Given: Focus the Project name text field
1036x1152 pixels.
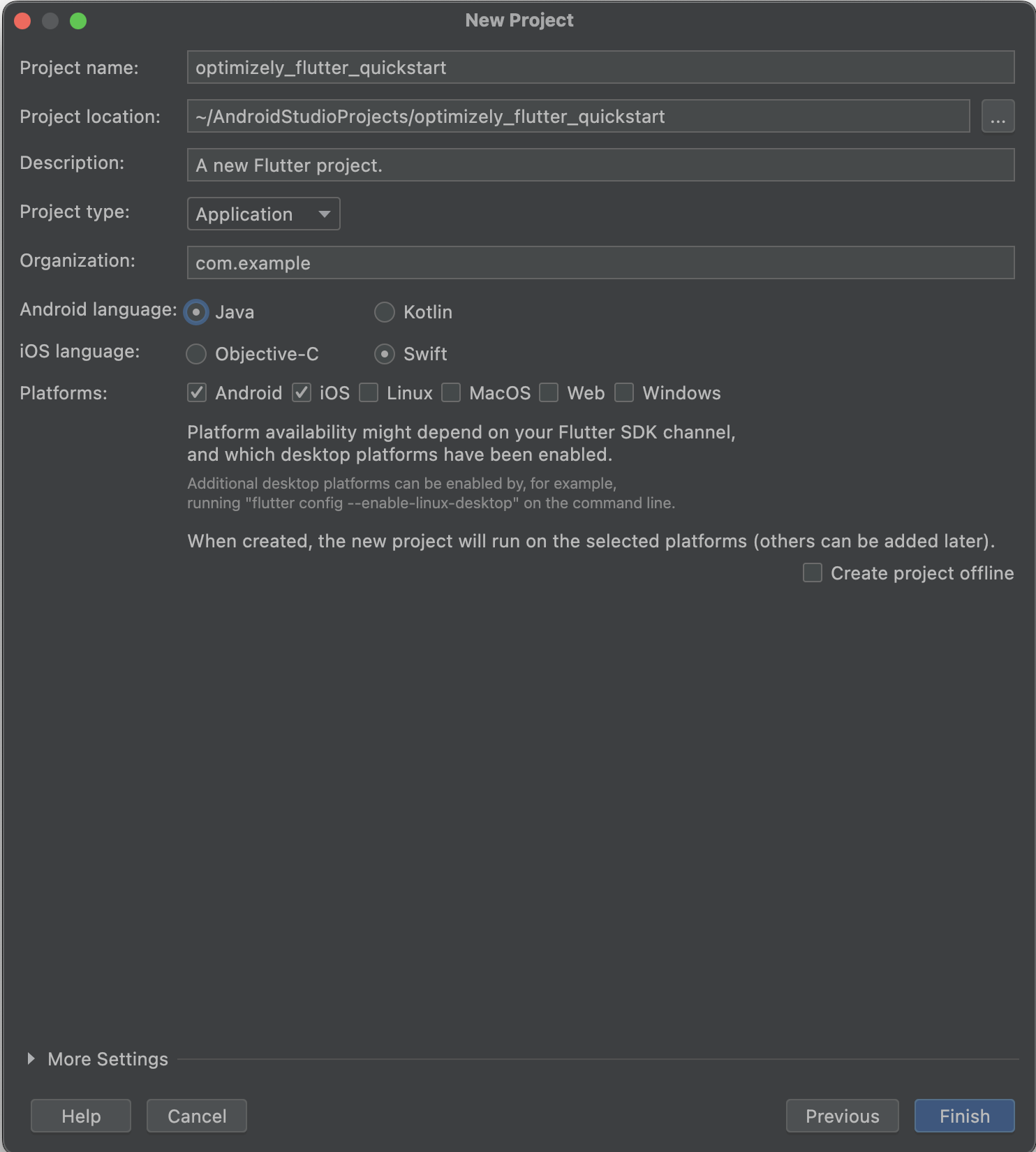Looking at the screenshot, I should click(600, 67).
